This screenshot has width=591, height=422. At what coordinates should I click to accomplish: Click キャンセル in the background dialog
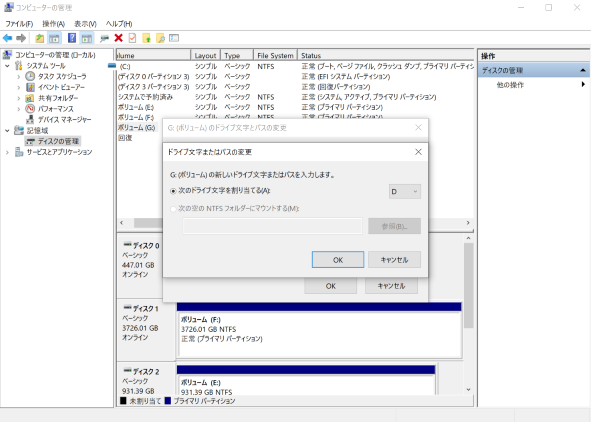click(x=391, y=286)
